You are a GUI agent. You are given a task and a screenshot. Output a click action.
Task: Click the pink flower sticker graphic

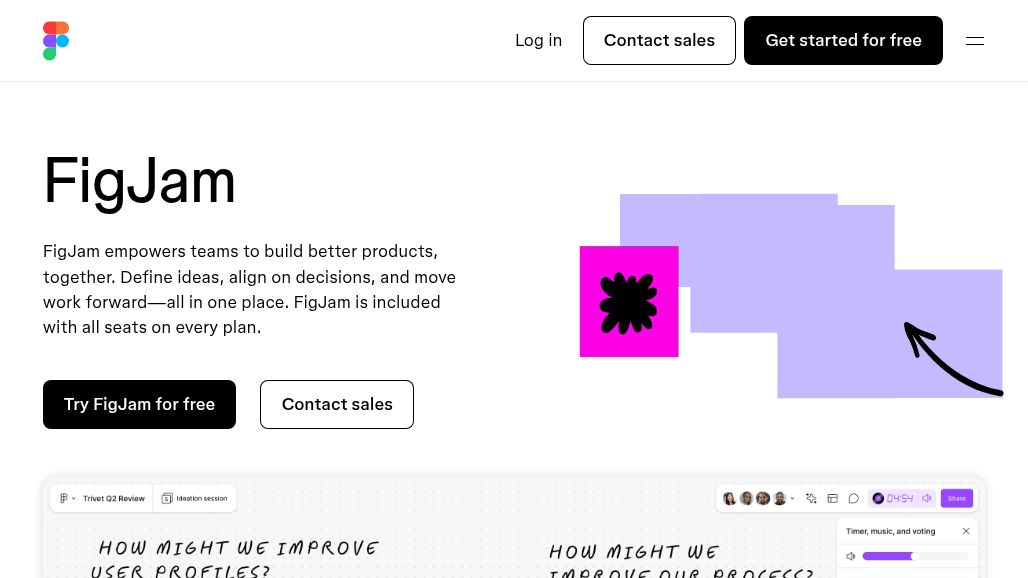[x=629, y=302]
